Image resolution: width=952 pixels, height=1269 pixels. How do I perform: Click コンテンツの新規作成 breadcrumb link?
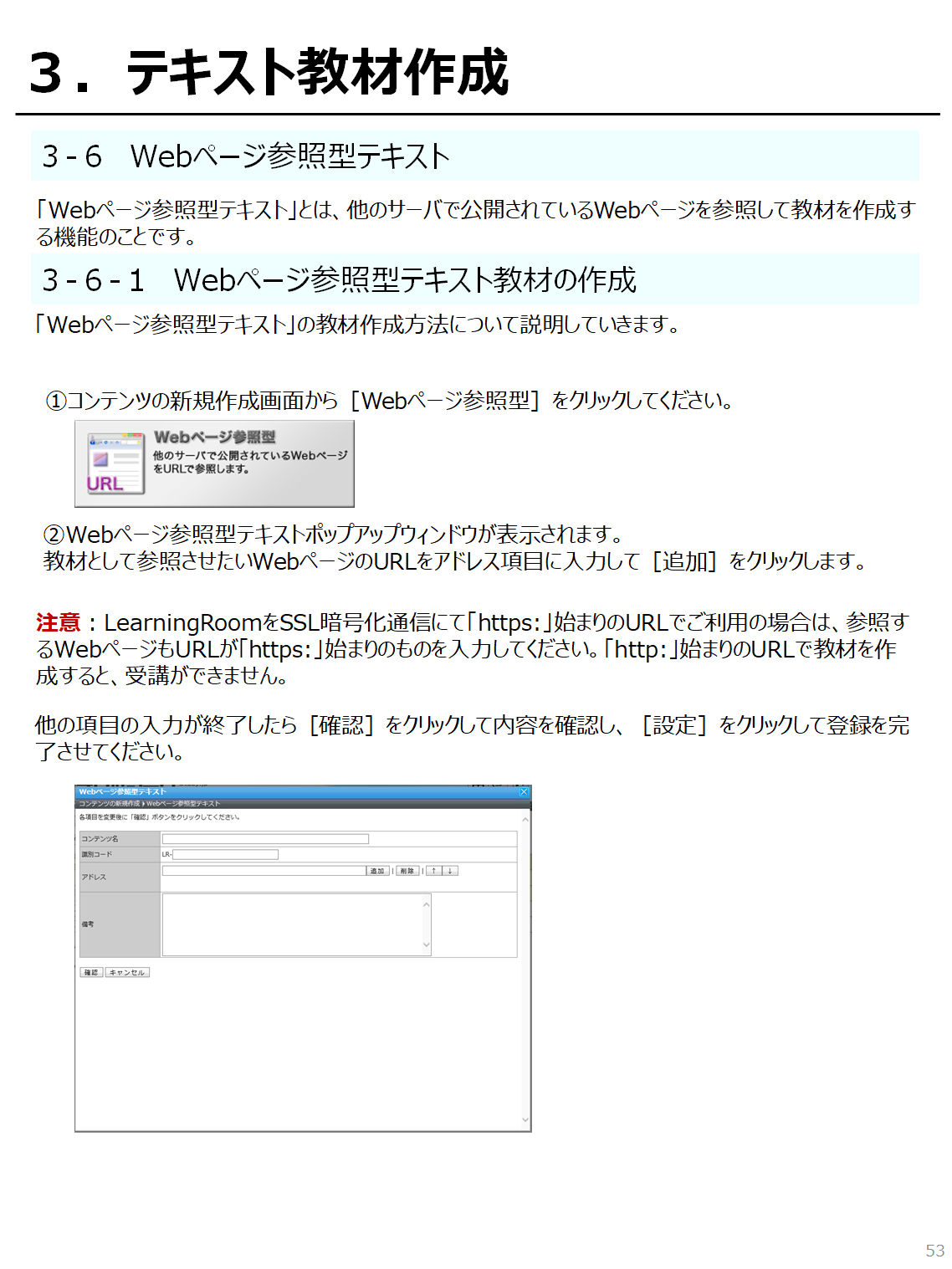[110, 803]
